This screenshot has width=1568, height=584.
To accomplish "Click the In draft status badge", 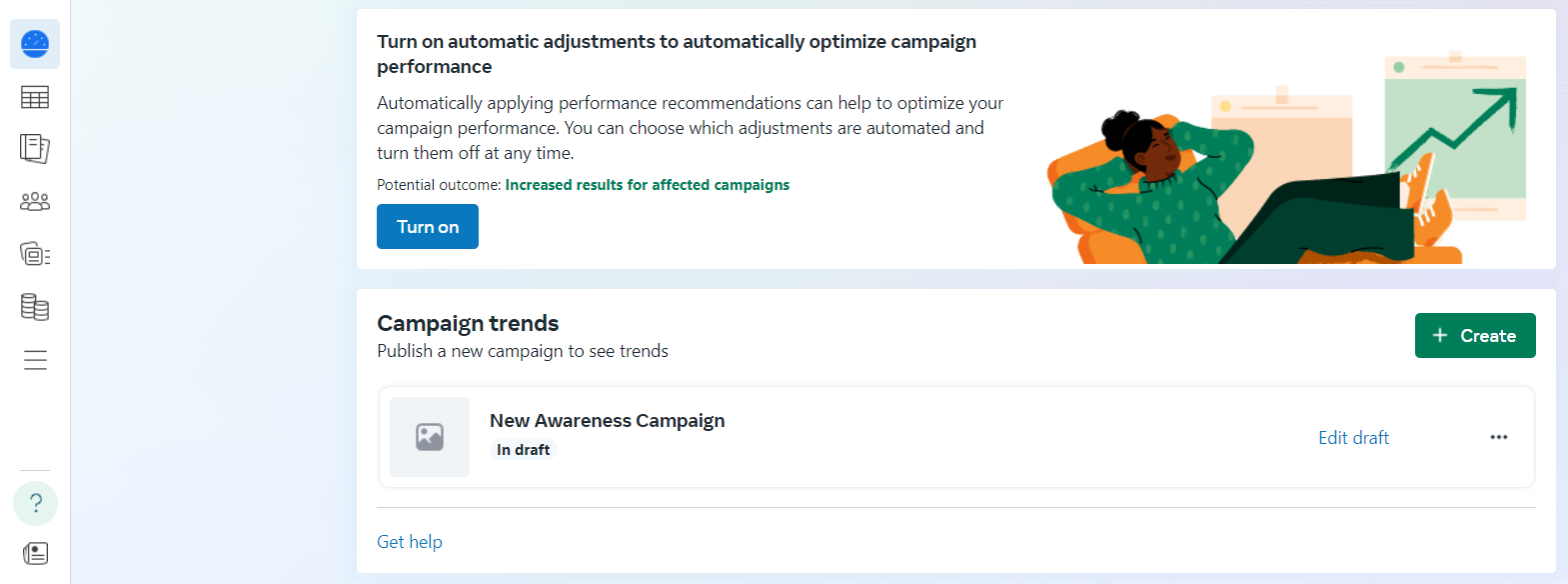I will click(x=524, y=450).
